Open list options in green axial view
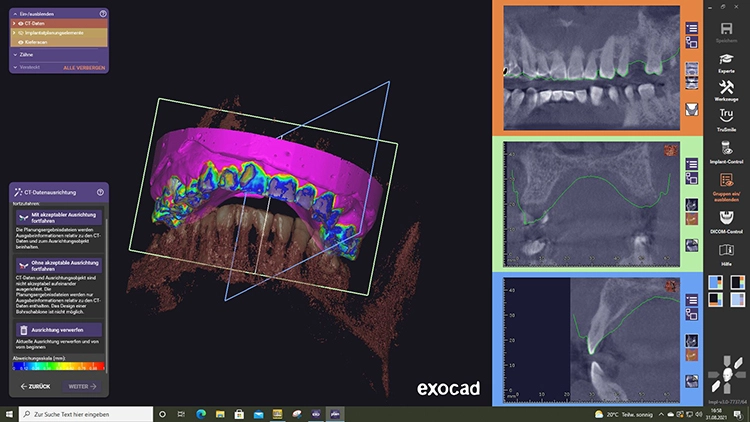 click(x=692, y=164)
